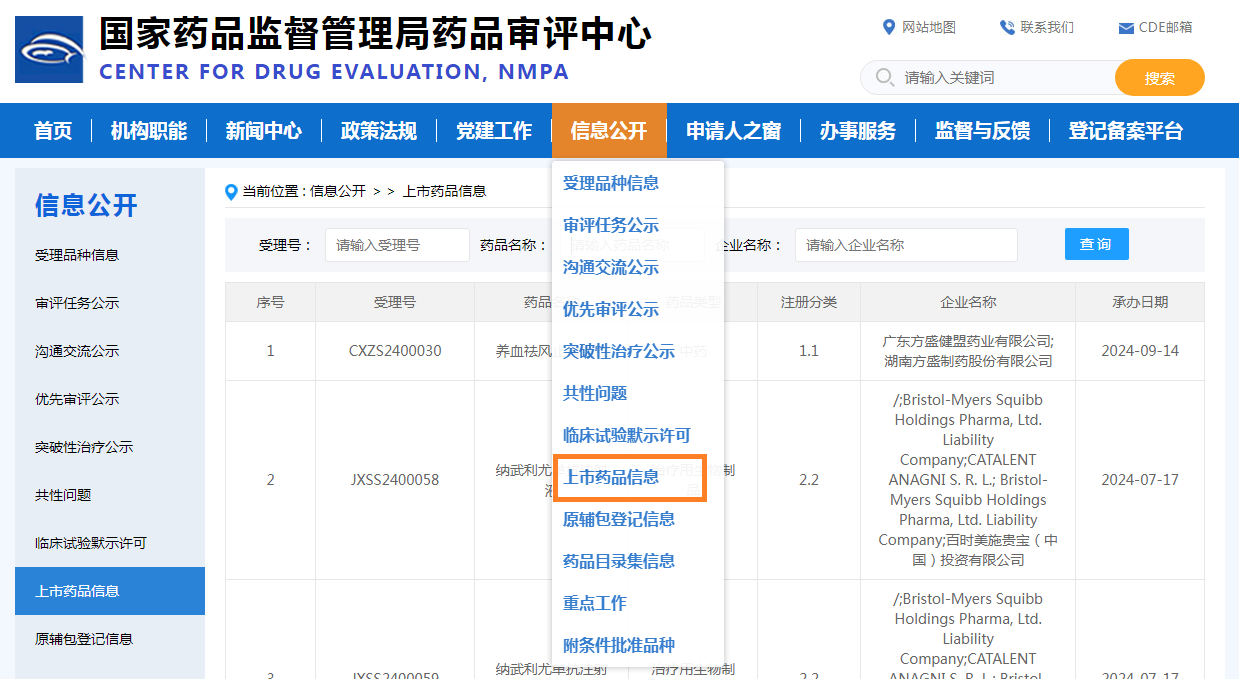Click the CDE mailbox envelope icon
Screen dimensions: 1239x679
1126,28
